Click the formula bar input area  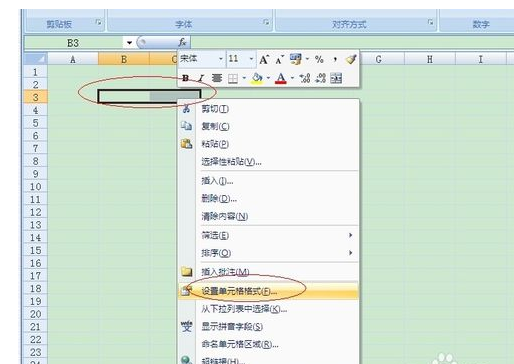click(x=352, y=43)
